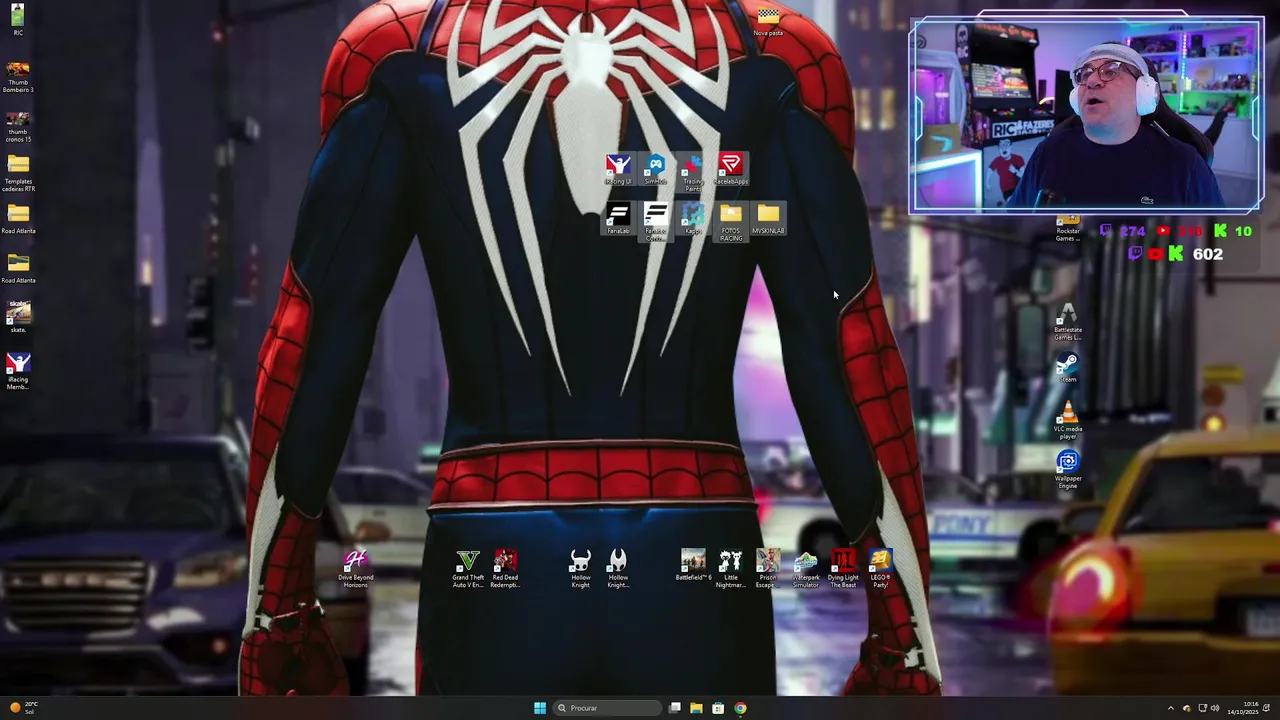
Task: Open the Windows Start menu
Action: pyautogui.click(x=540, y=708)
